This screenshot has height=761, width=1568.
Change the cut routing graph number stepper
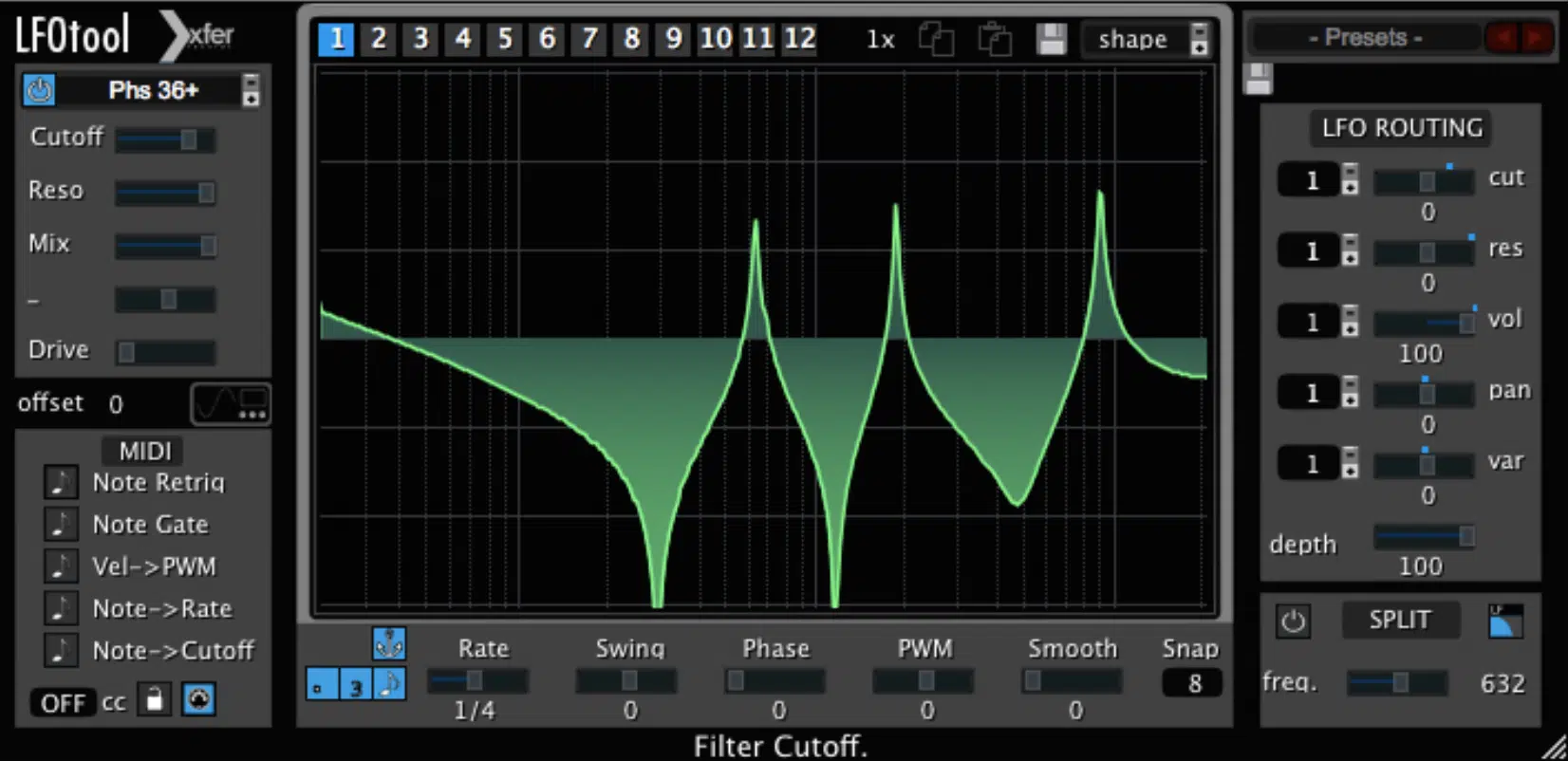click(x=1350, y=178)
